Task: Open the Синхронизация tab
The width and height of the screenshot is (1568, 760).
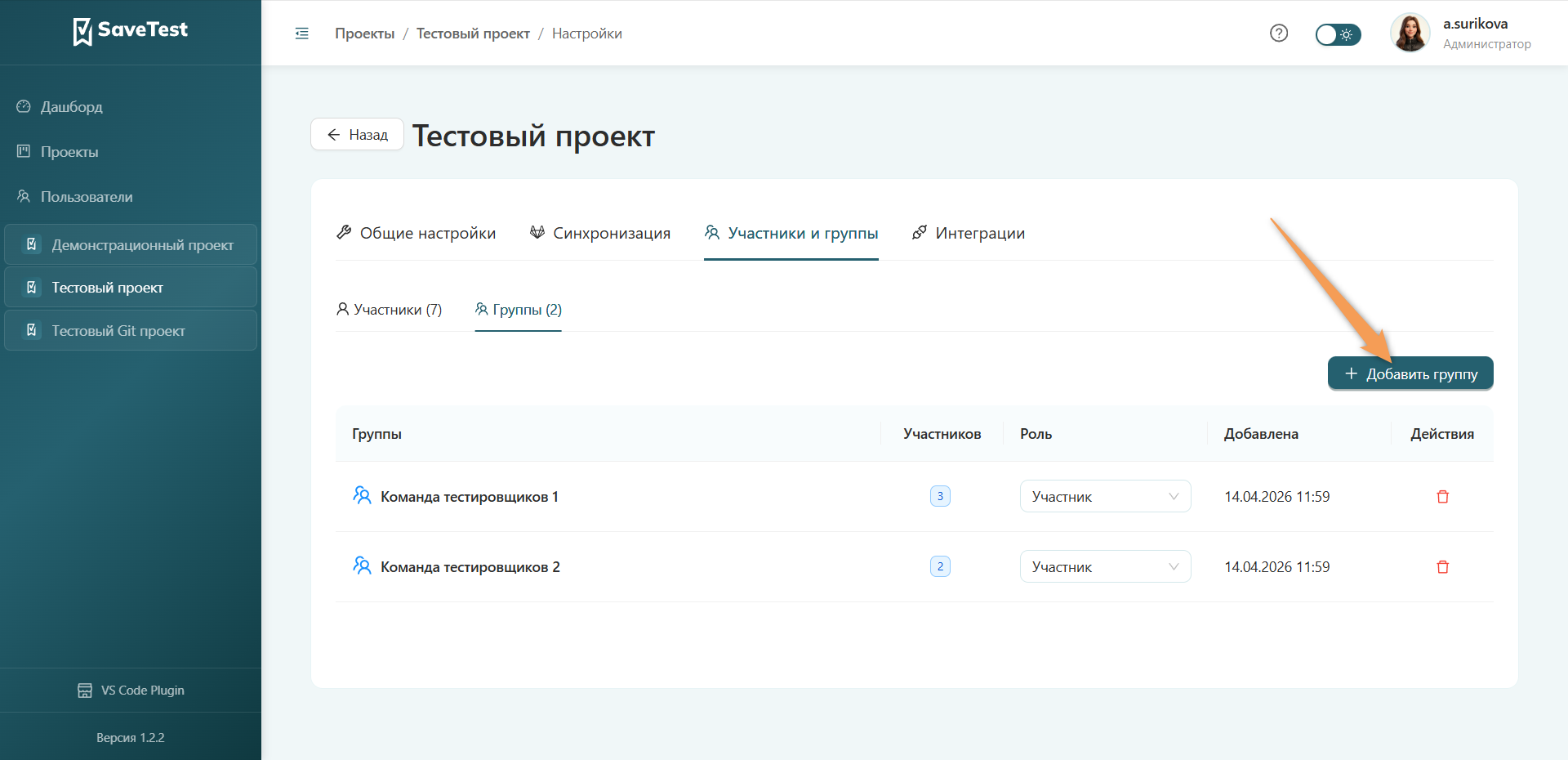Action: point(600,233)
